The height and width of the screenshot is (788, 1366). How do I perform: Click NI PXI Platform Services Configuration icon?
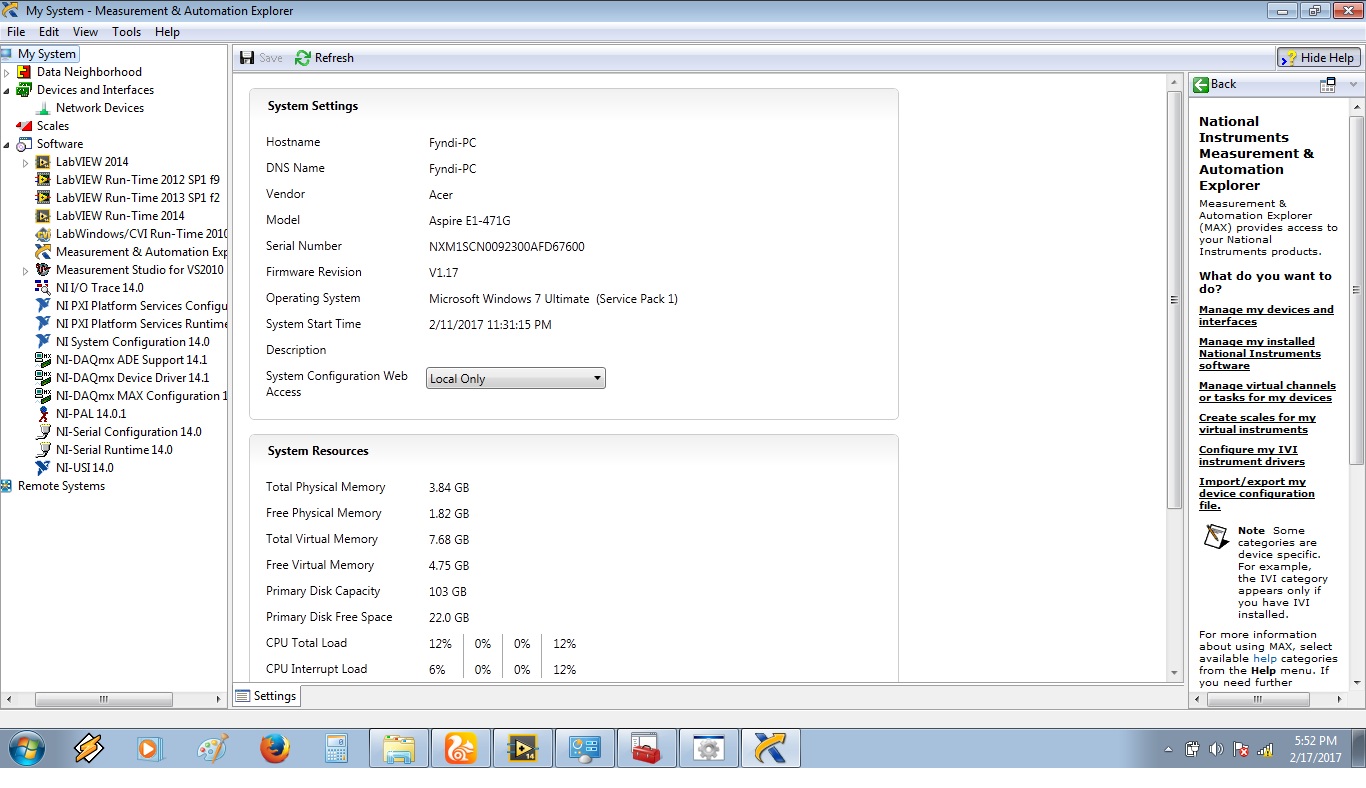43,306
